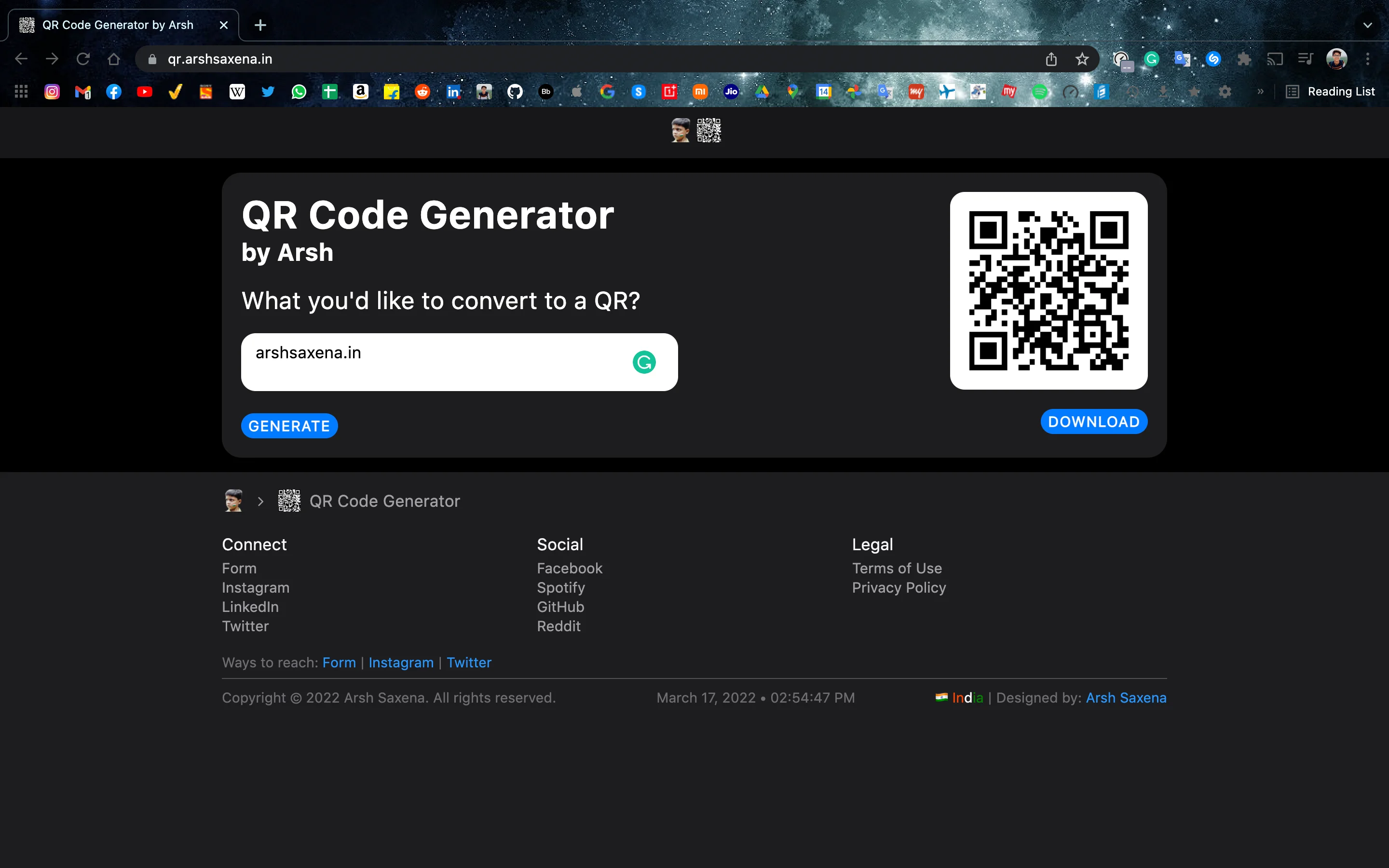This screenshot has width=1389, height=868.
Task: Open the Chrome three-dot menu
Action: [x=1368, y=59]
